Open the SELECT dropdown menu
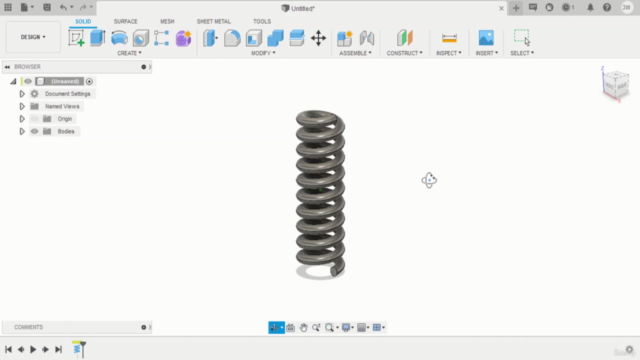640x360 pixels. coord(522,53)
